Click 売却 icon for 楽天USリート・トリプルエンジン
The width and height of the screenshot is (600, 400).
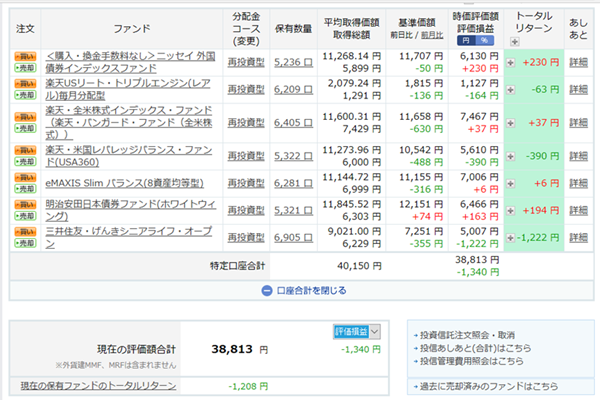tap(24, 94)
